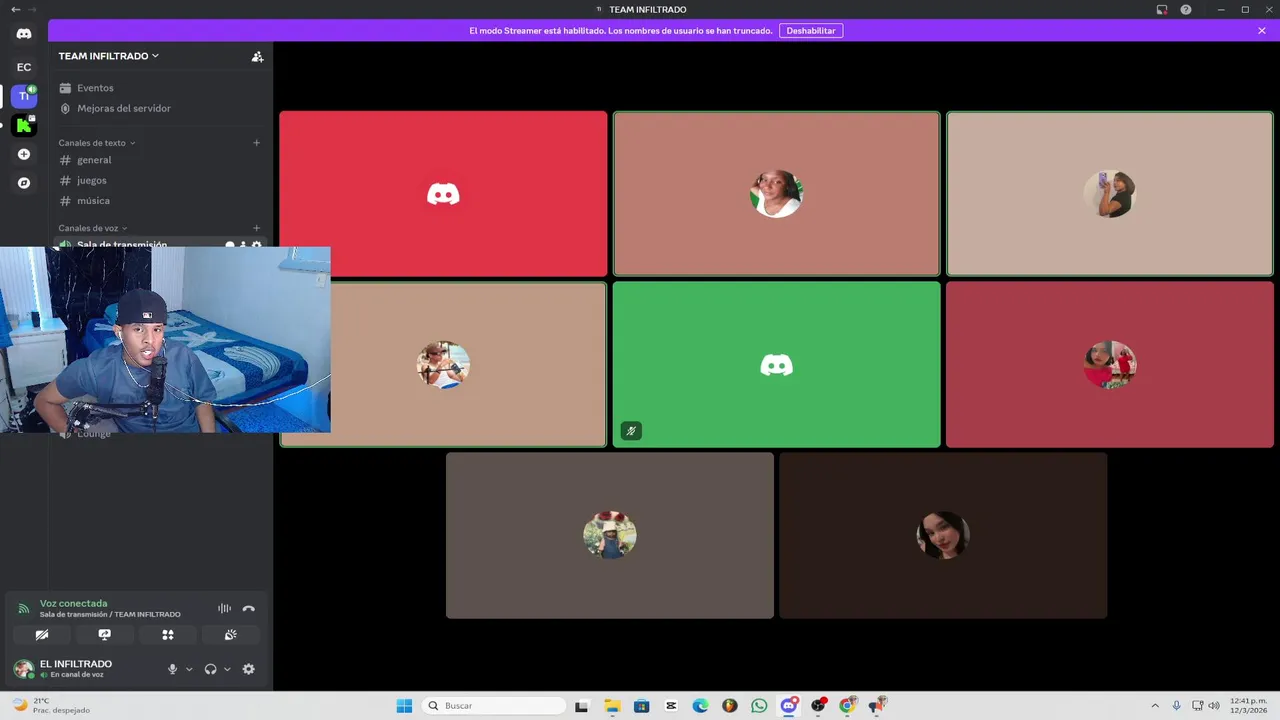
Task: Dismiss the streamer mode banner with X
Action: pyautogui.click(x=1262, y=31)
